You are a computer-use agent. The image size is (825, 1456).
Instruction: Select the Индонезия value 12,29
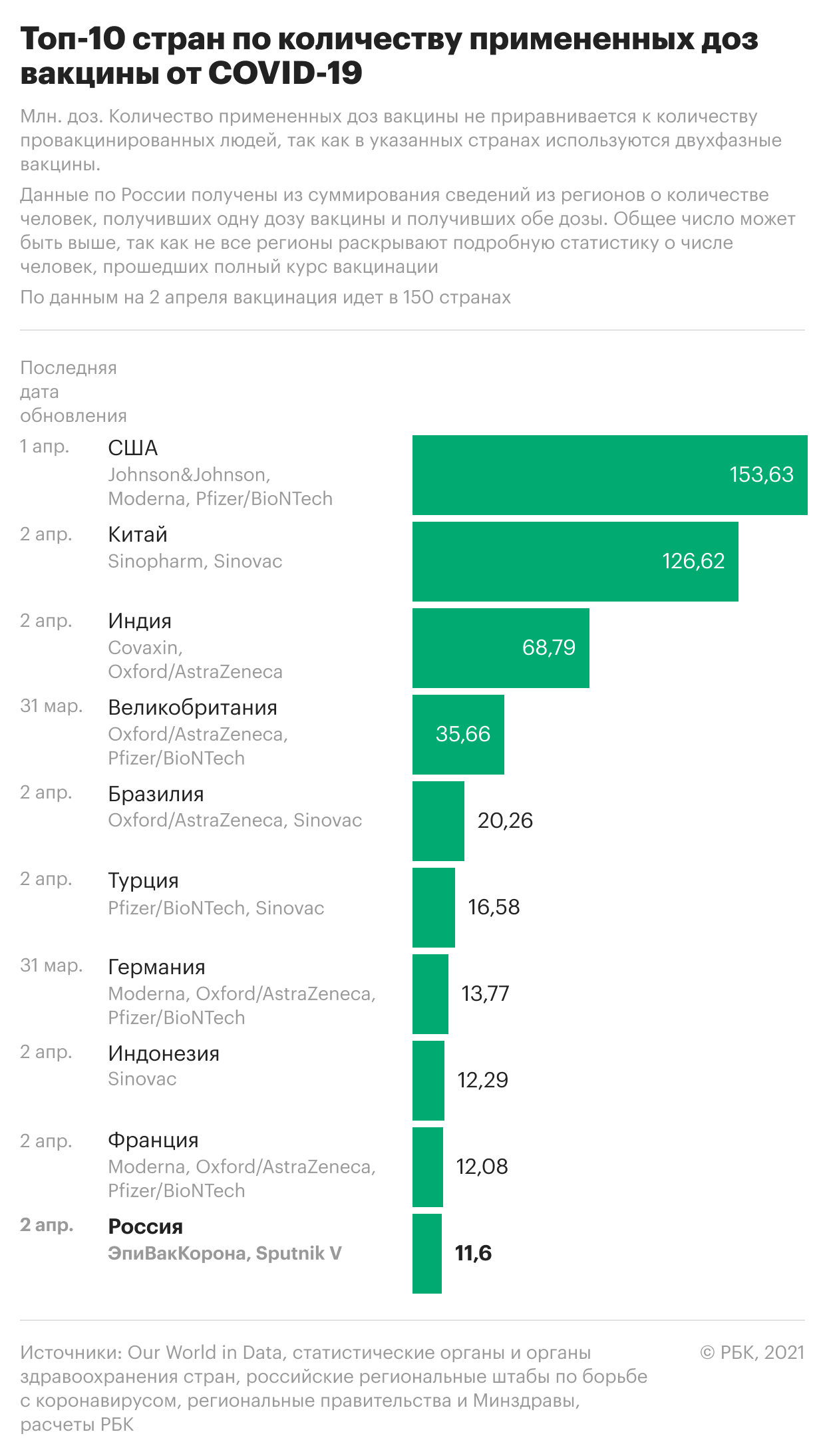pyautogui.click(x=483, y=1080)
